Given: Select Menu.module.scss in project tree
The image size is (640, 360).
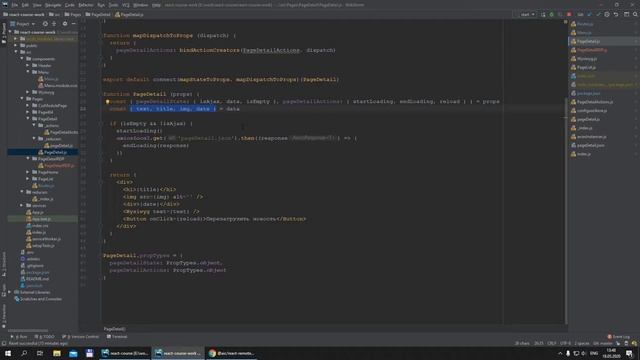Looking at the screenshot, I should coord(58,86).
